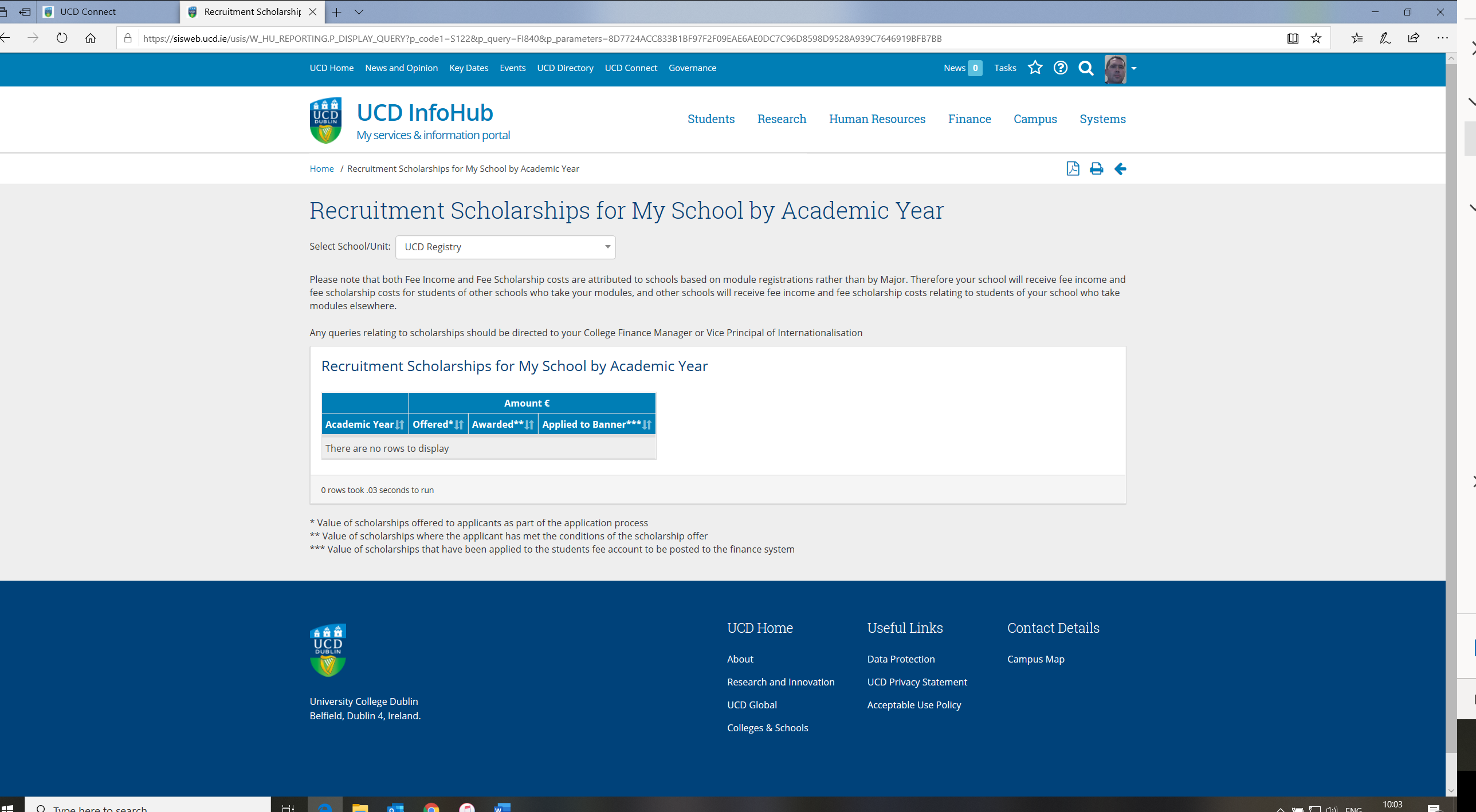This screenshot has width=1476, height=812.
Task: Open UCD Privacy Statement link
Action: pyautogui.click(x=917, y=682)
